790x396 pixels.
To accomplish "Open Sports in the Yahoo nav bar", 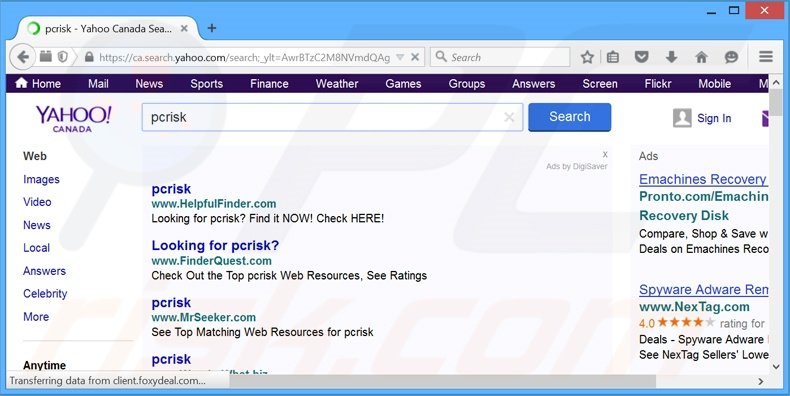I will tap(207, 84).
